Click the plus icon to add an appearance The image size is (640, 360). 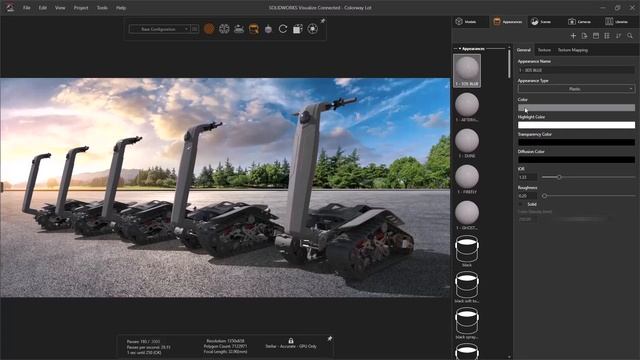[573, 36]
